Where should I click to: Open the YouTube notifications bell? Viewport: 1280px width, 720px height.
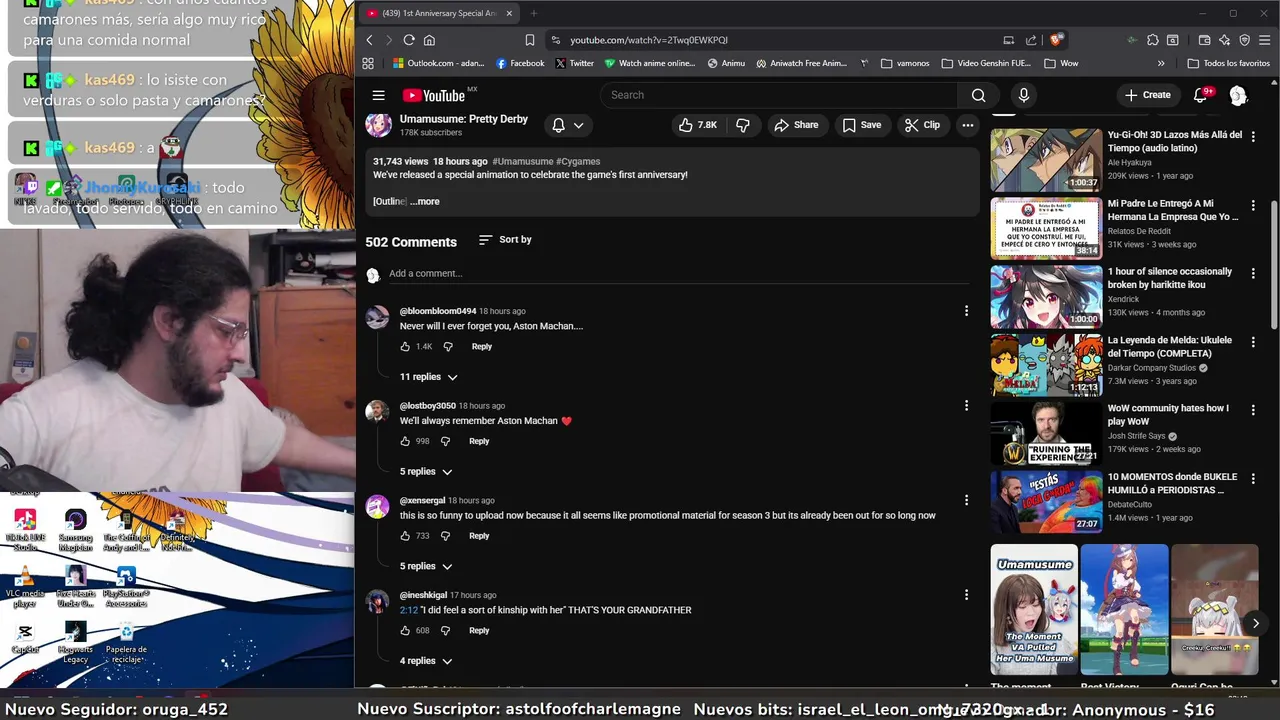pos(1201,95)
